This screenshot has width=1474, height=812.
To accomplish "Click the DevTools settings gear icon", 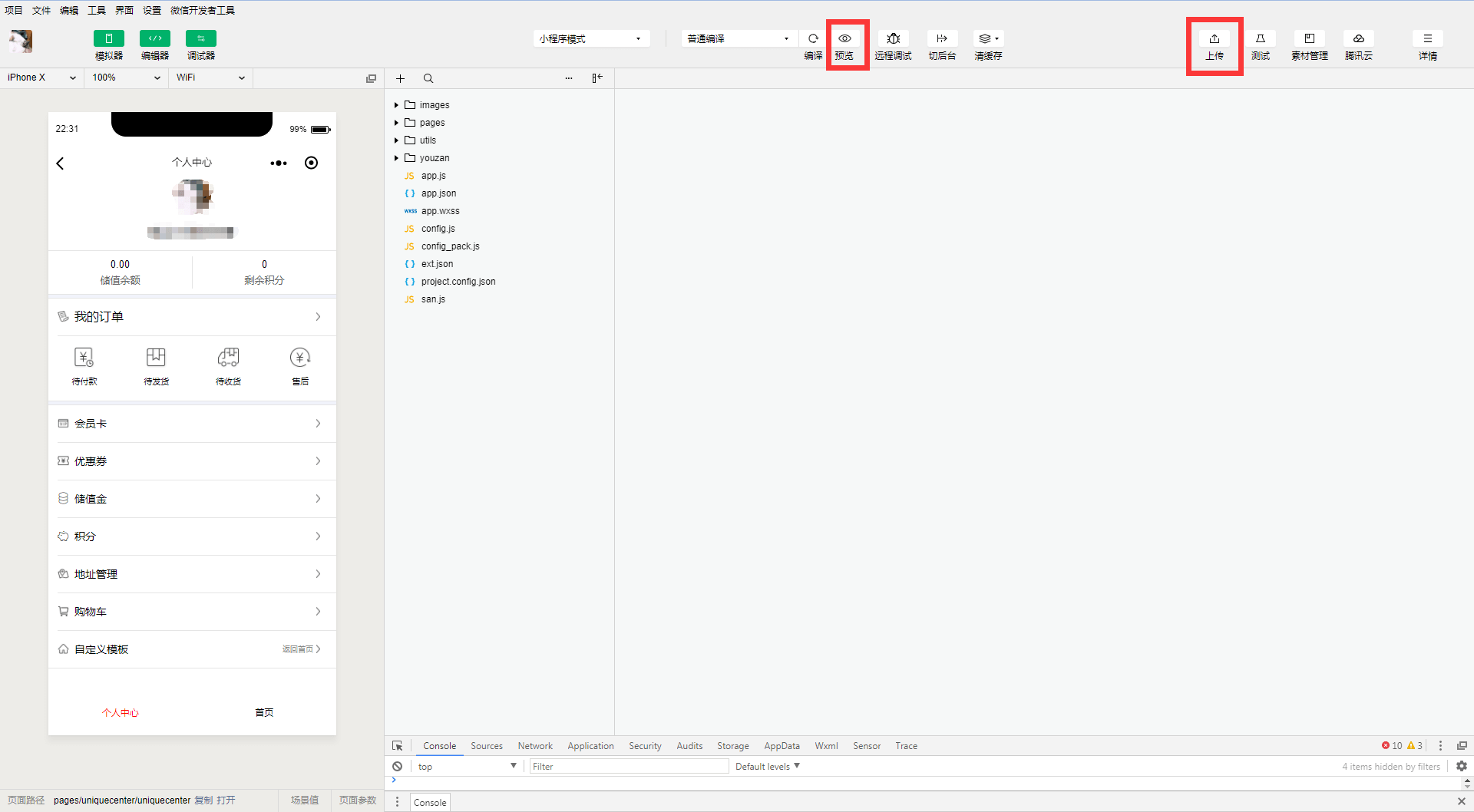I will (1461, 766).
